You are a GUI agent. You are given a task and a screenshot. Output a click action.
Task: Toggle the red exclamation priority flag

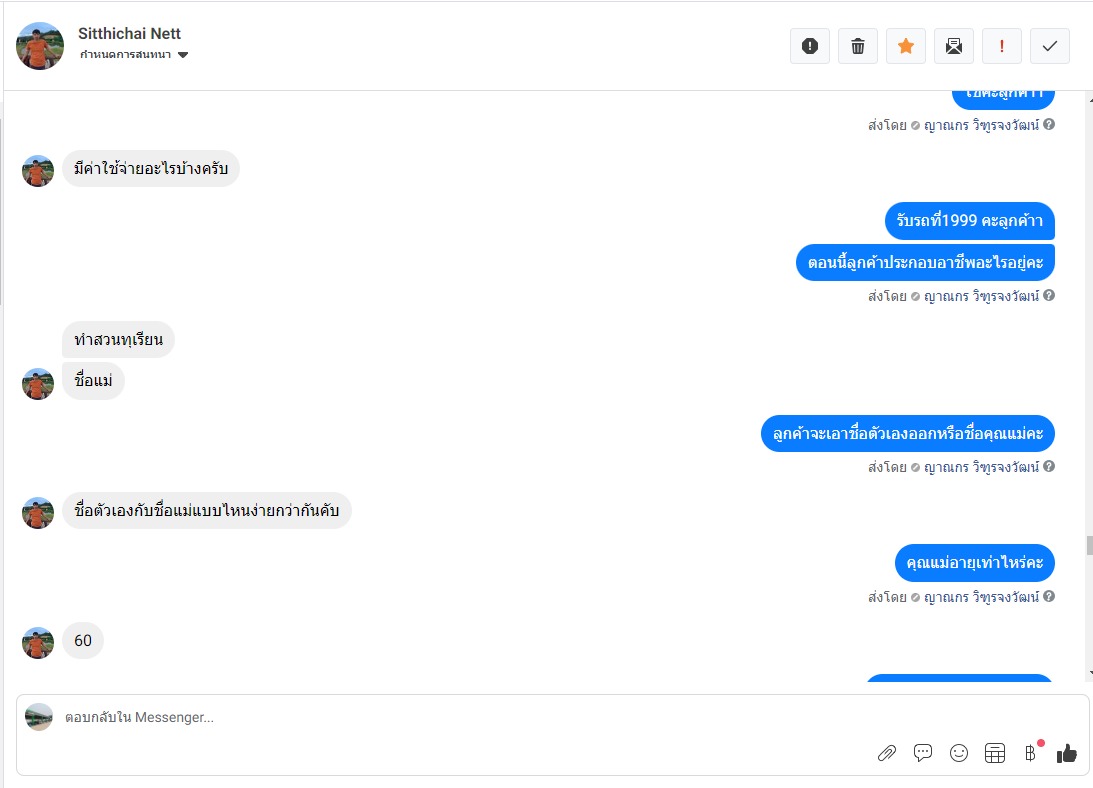coord(1002,46)
